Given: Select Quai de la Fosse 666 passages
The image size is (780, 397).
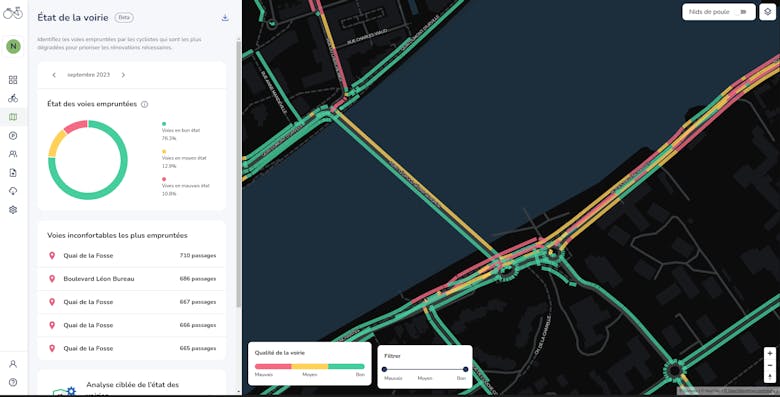Looking at the screenshot, I should click(132, 325).
